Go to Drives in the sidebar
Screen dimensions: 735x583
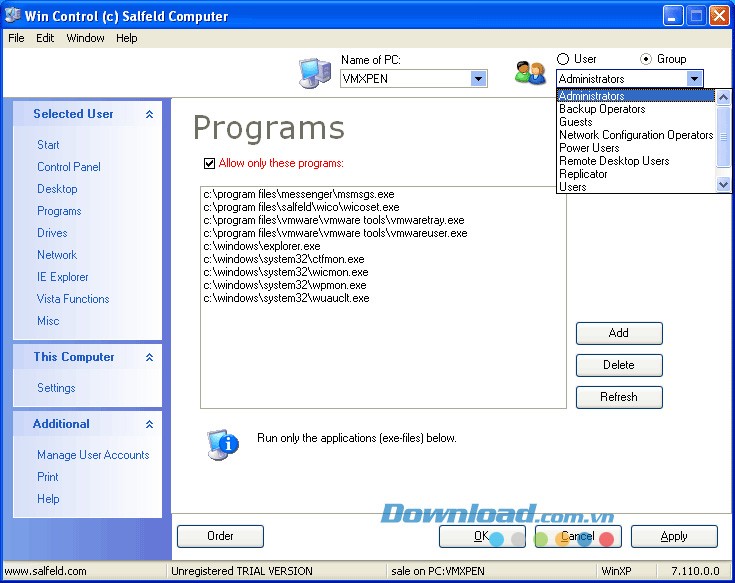[52, 233]
